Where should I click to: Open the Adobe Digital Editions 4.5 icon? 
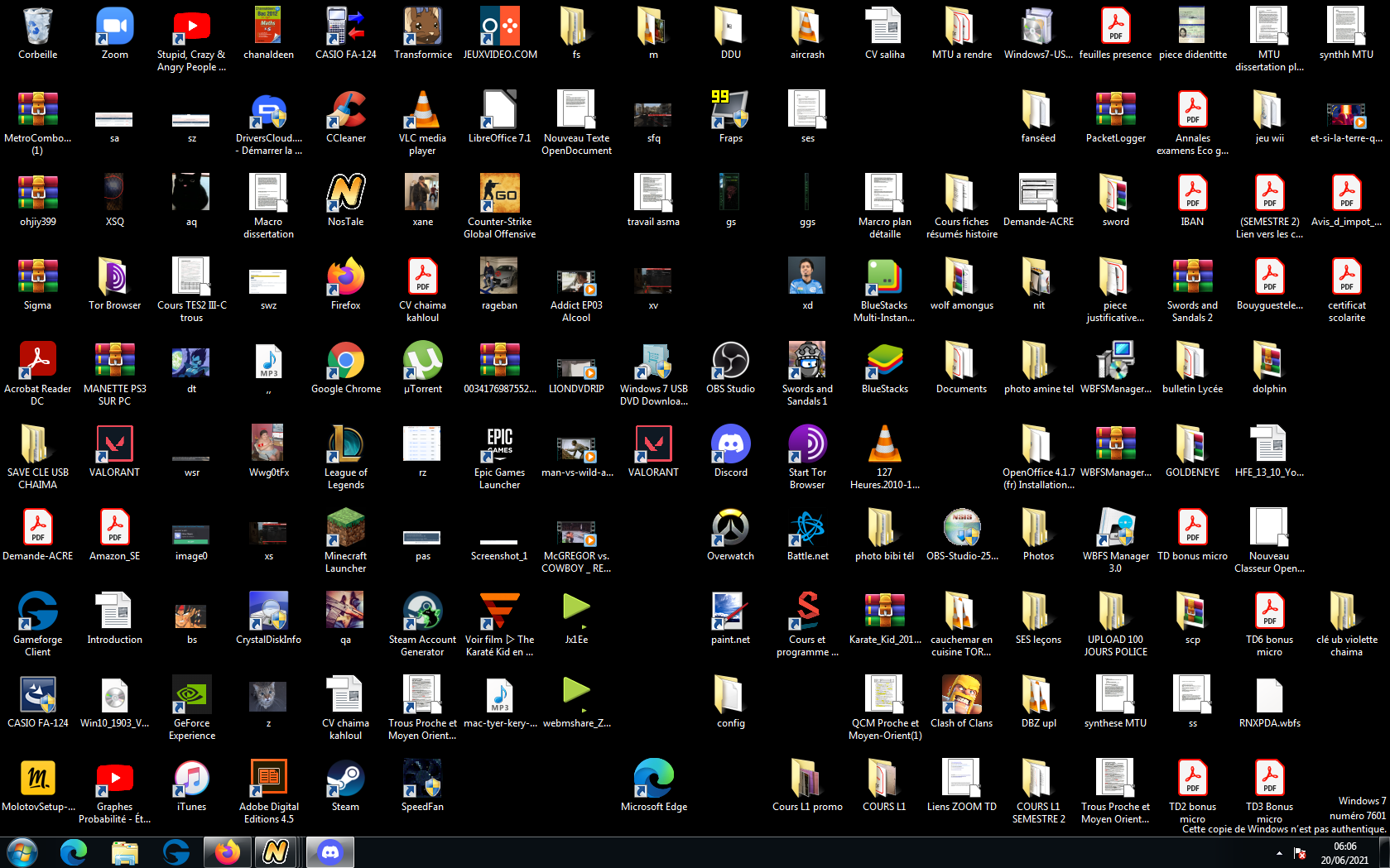pos(269,791)
